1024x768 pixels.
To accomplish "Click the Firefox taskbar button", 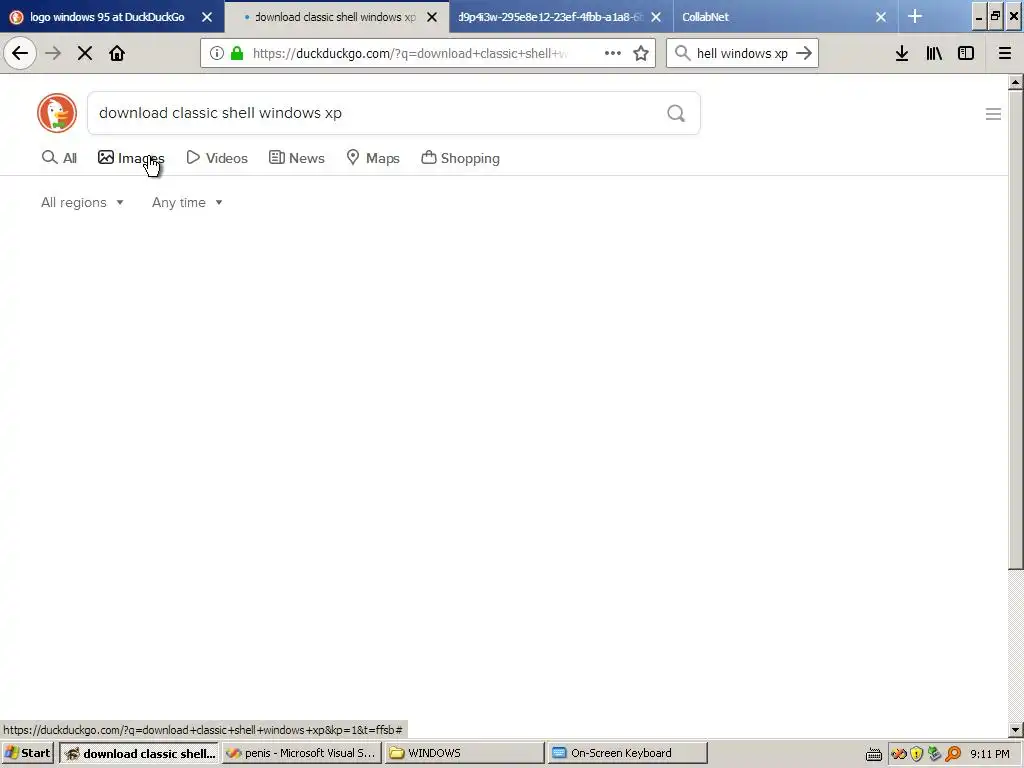I will pos(140,753).
